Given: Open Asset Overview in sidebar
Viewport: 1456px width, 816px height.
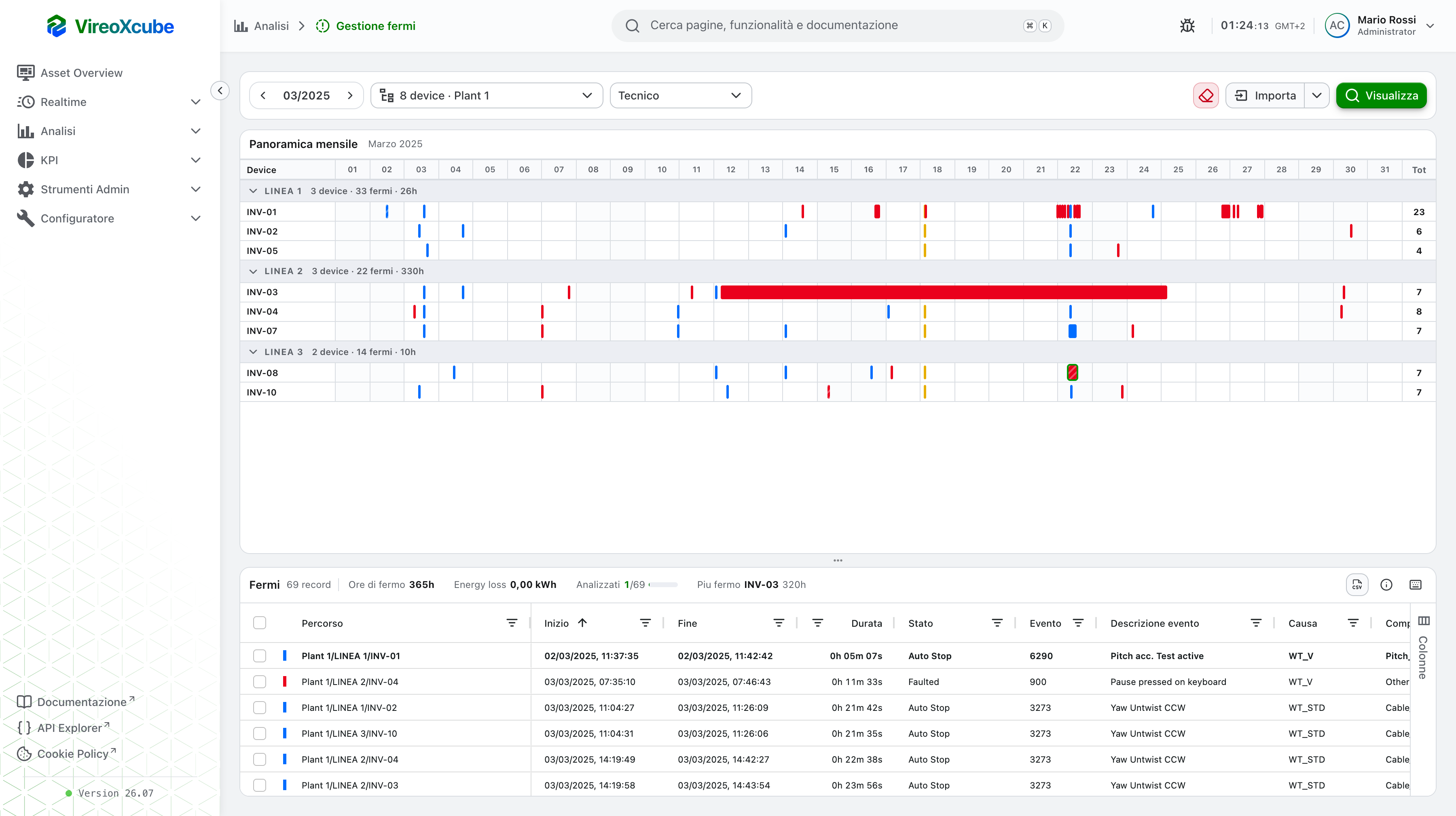Looking at the screenshot, I should coord(110,73).
